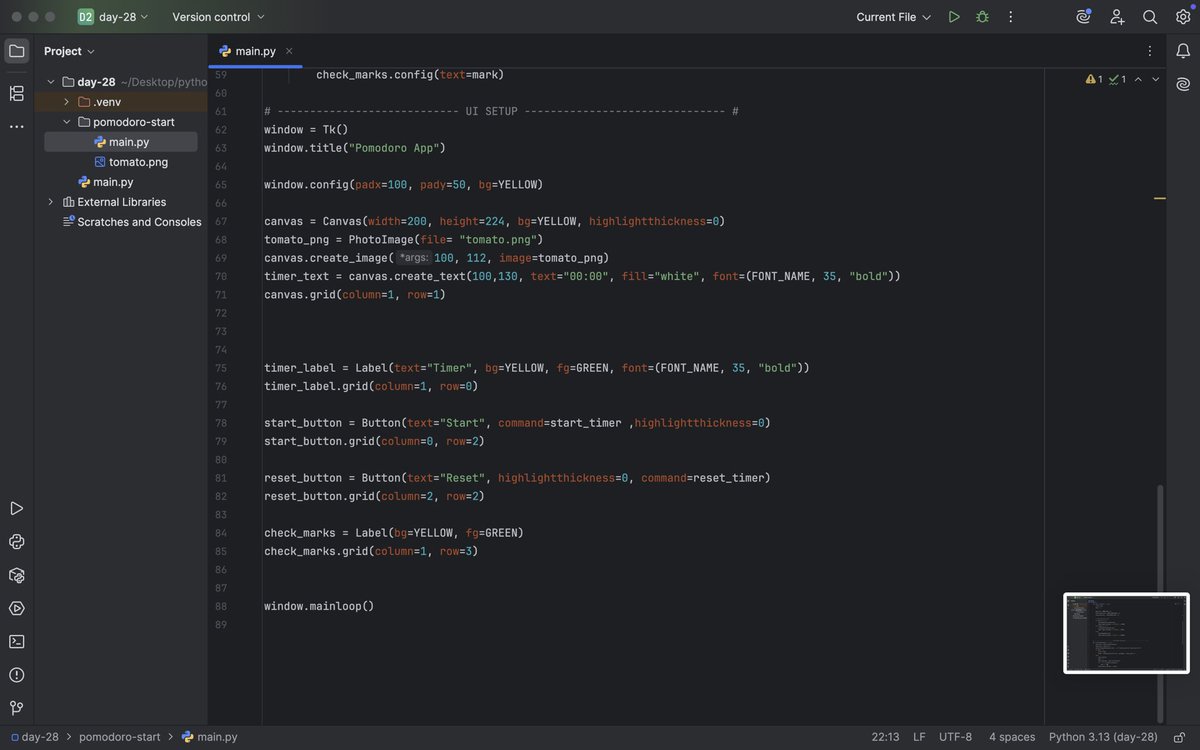Viewport: 1200px width, 750px height.
Task: Expand the .venv folder
Action: [66, 102]
